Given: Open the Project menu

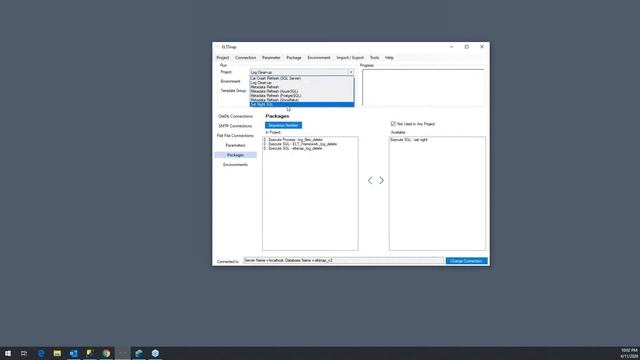Looking at the screenshot, I should click(223, 58).
